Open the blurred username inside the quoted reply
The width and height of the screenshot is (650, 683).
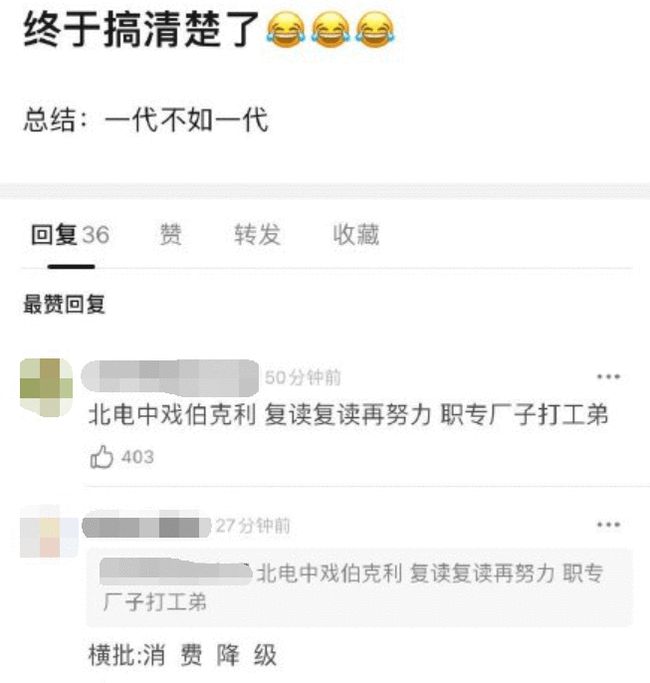point(176,572)
